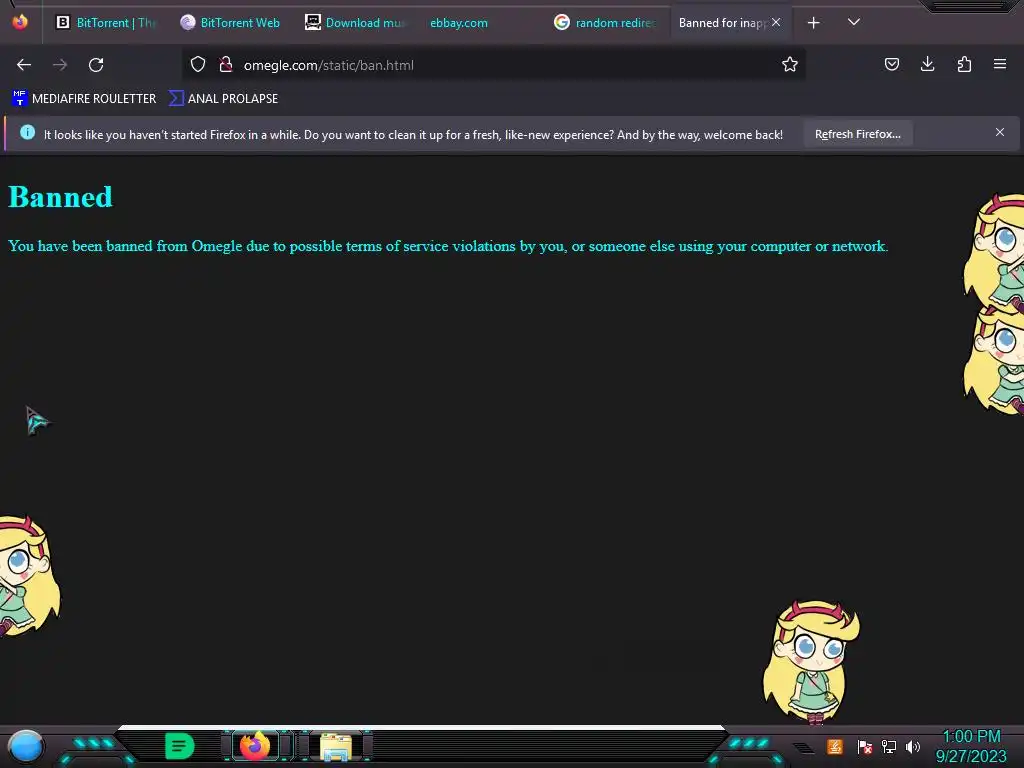The width and height of the screenshot is (1024, 768).
Task: Open the Start orb button
Action: (25, 746)
